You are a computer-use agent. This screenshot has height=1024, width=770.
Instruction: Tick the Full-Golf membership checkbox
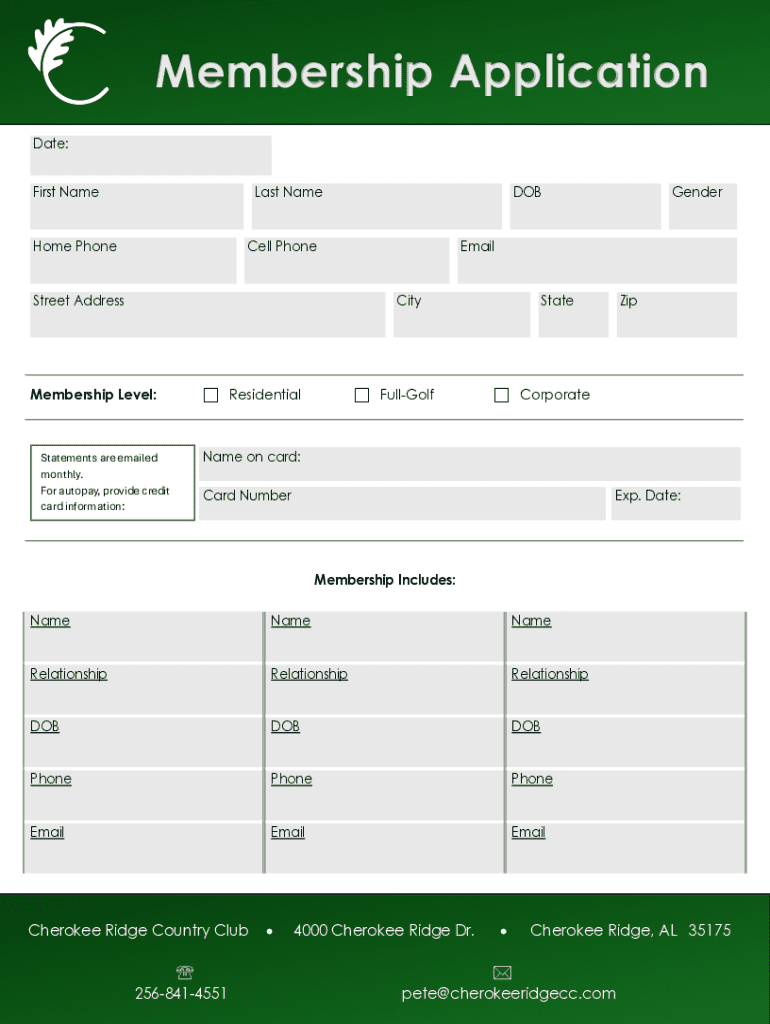coord(362,395)
